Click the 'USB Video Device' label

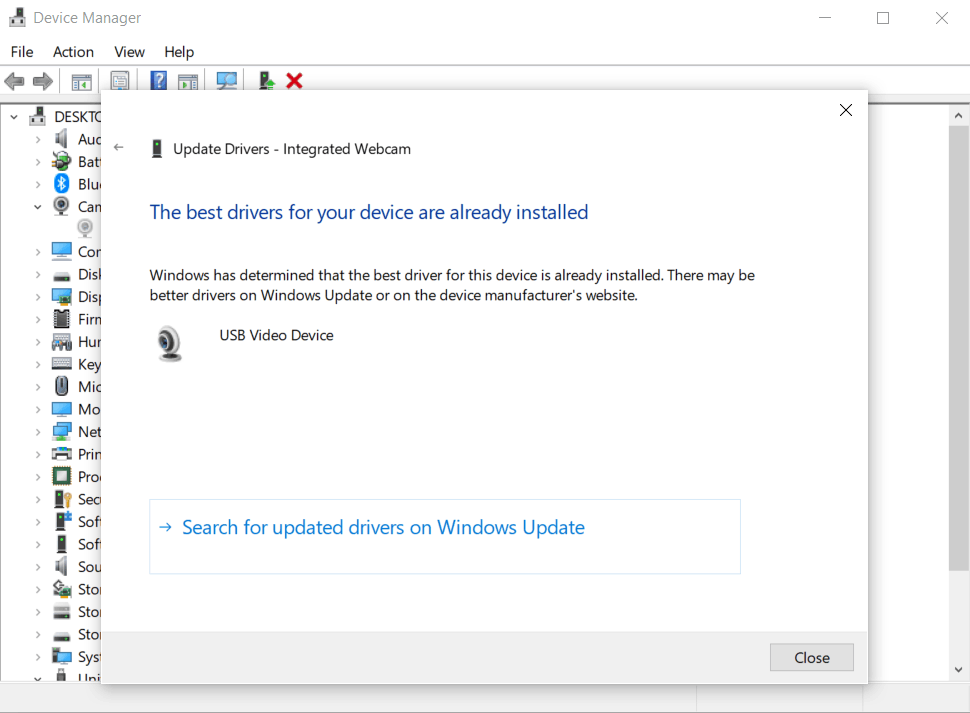(277, 335)
